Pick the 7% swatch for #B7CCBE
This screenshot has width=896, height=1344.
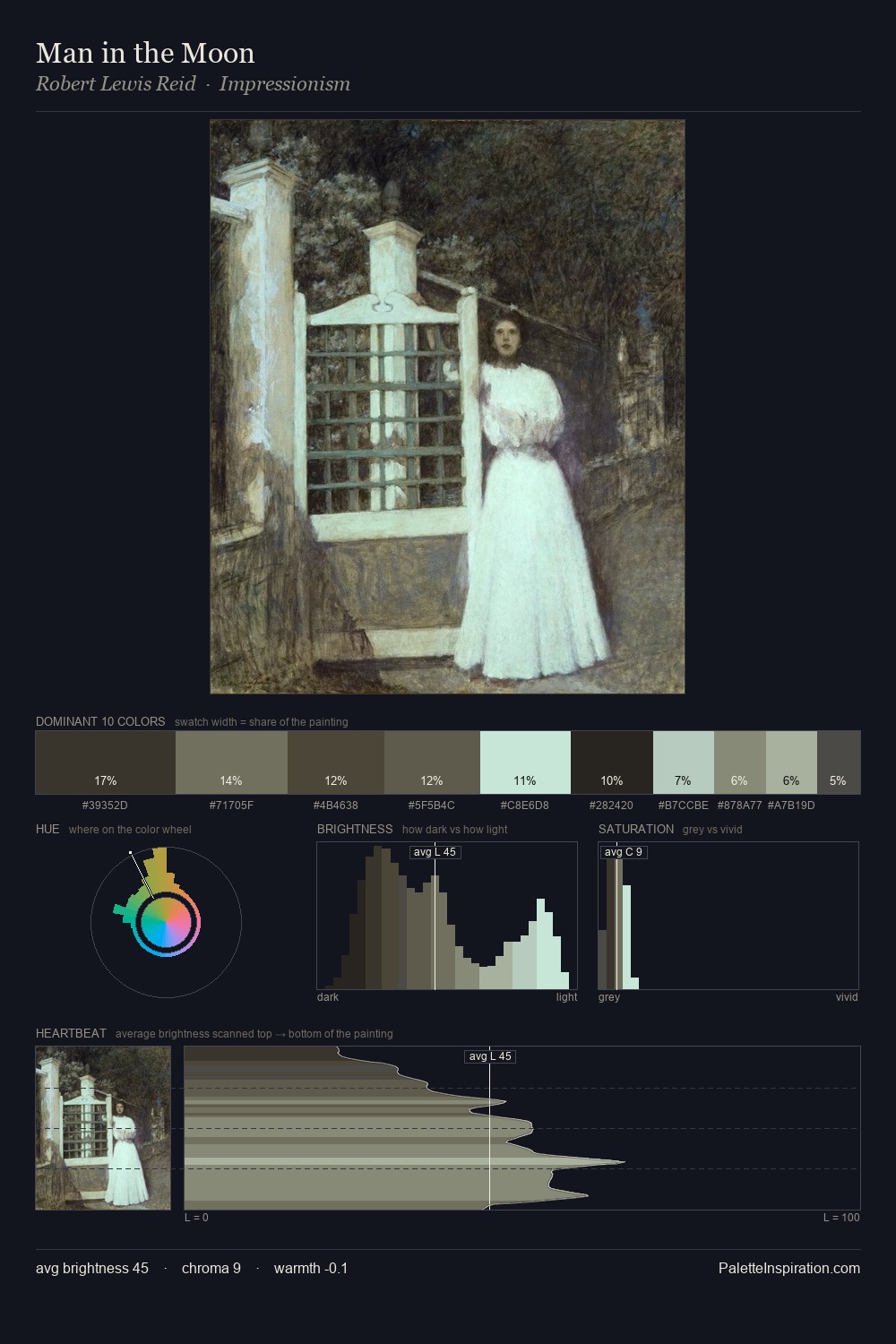click(684, 762)
